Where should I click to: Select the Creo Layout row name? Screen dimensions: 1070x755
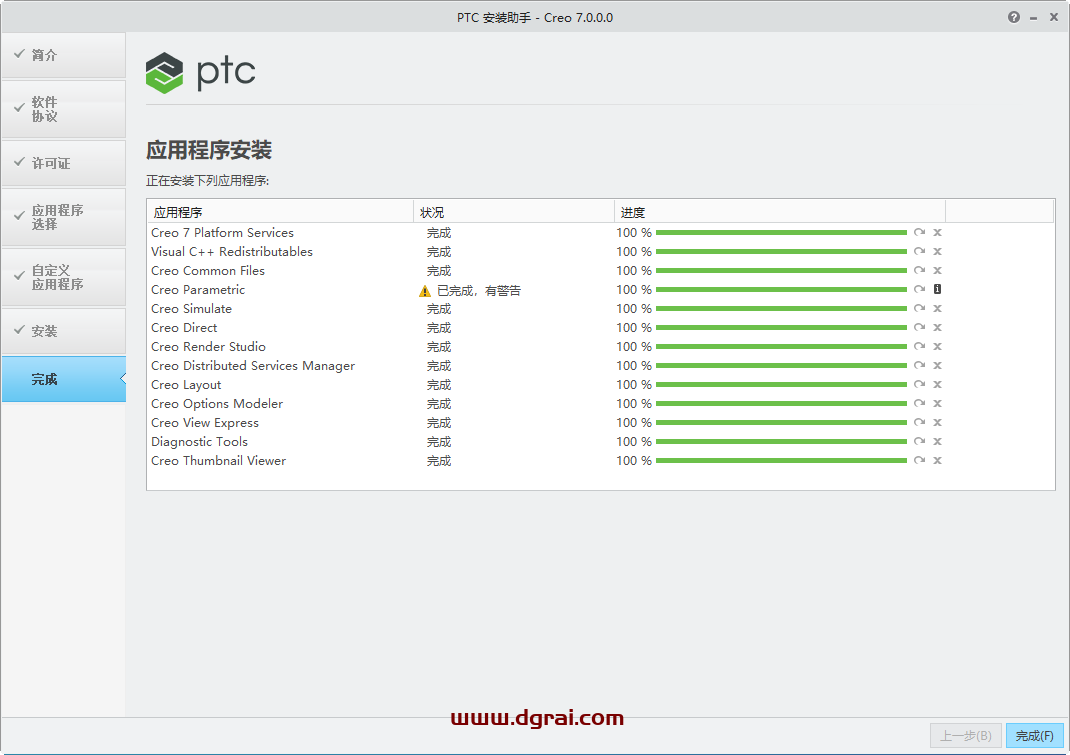click(186, 385)
